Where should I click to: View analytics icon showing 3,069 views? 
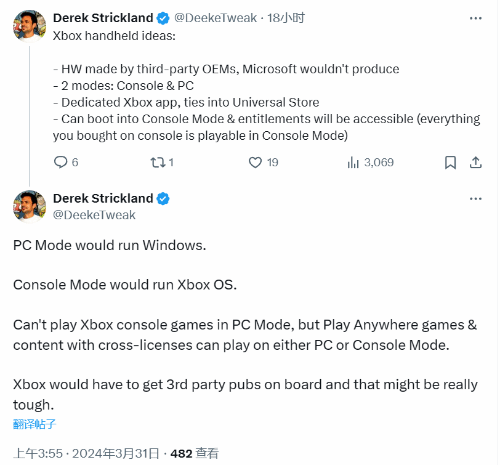point(353,162)
